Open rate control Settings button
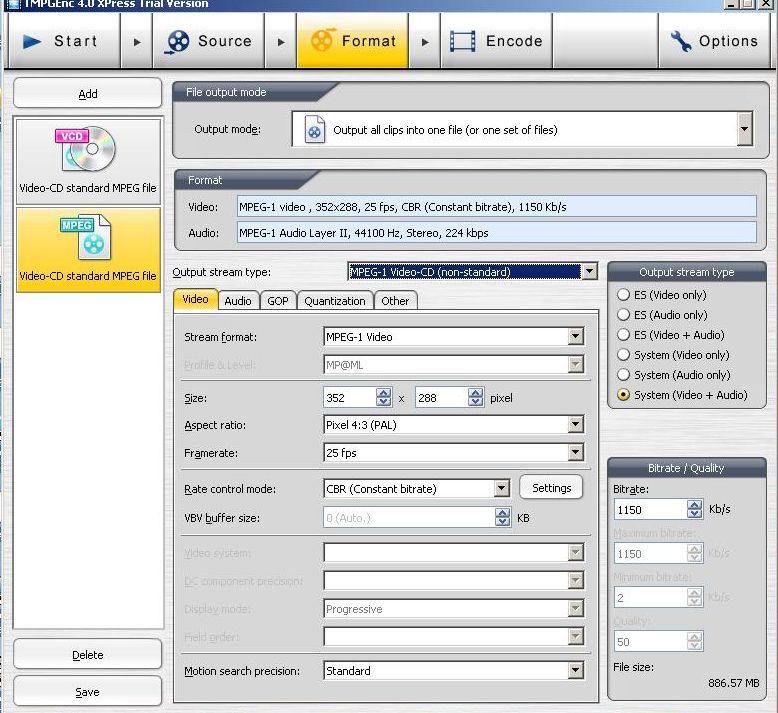 pyautogui.click(x=551, y=488)
